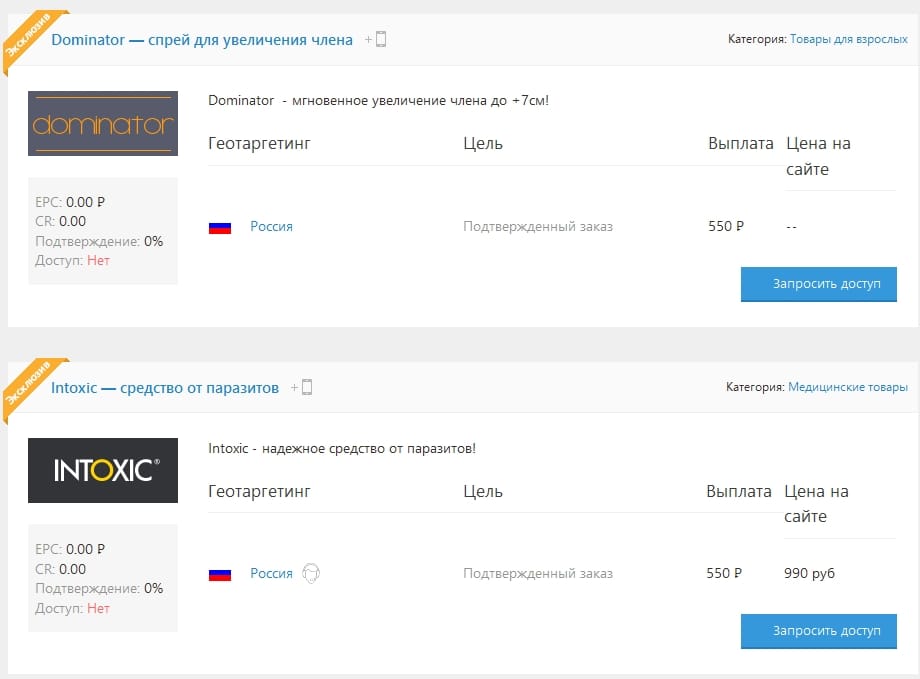920x679 pixels.
Task: Click the Россия link in Intoxic row
Action: (271, 573)
